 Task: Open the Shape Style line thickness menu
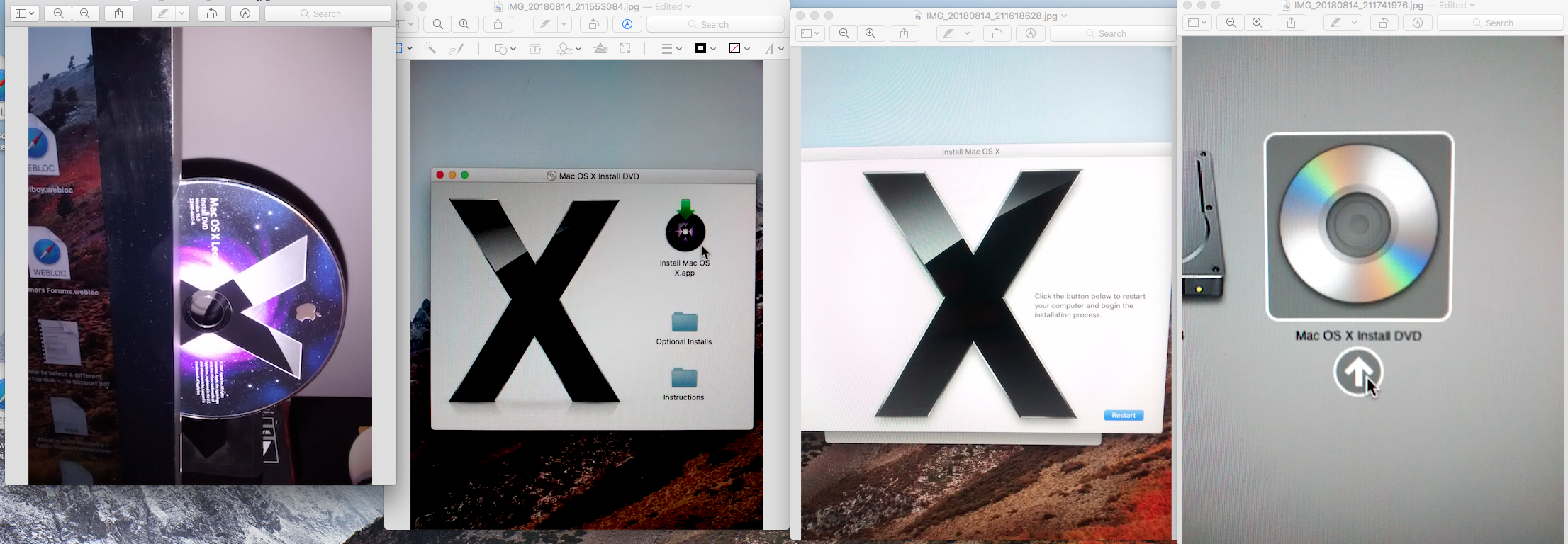[x=671, y=48]
